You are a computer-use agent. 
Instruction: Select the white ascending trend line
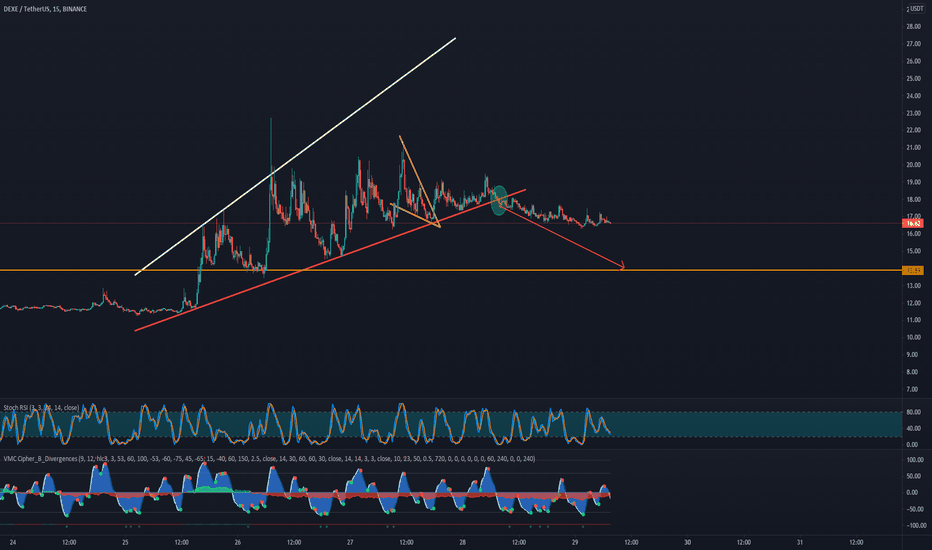295,156
